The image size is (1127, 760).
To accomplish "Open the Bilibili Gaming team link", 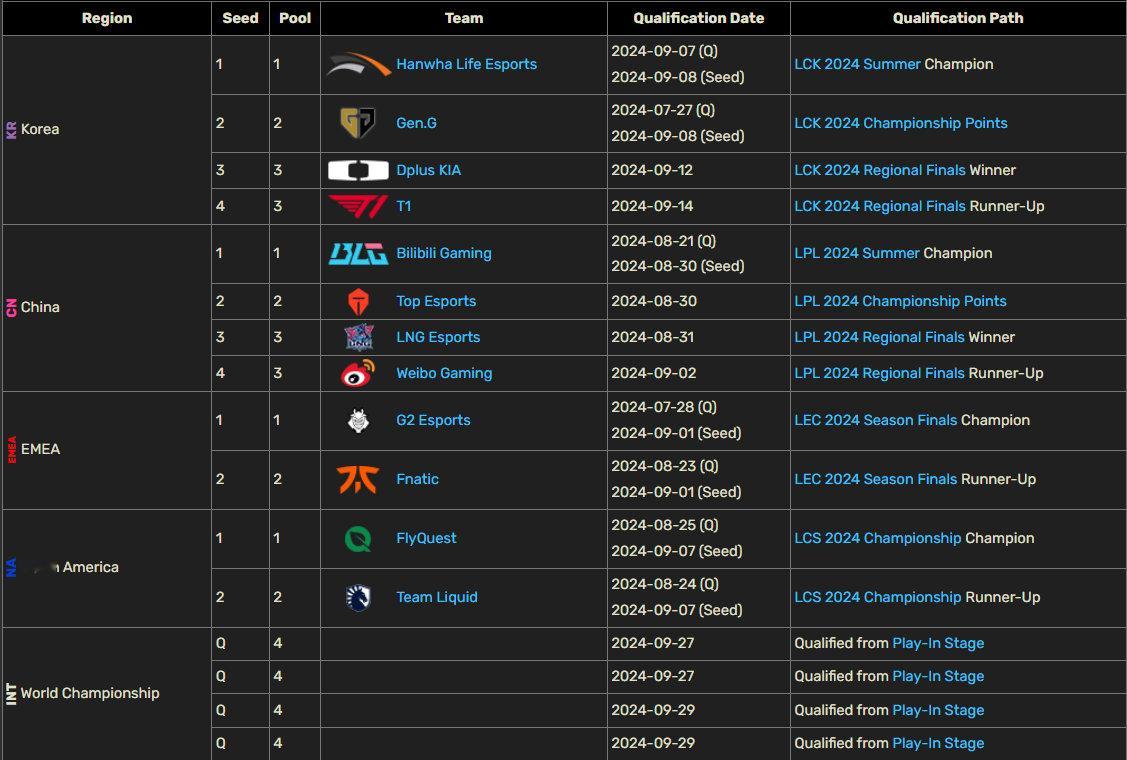I will pos(444,253).
